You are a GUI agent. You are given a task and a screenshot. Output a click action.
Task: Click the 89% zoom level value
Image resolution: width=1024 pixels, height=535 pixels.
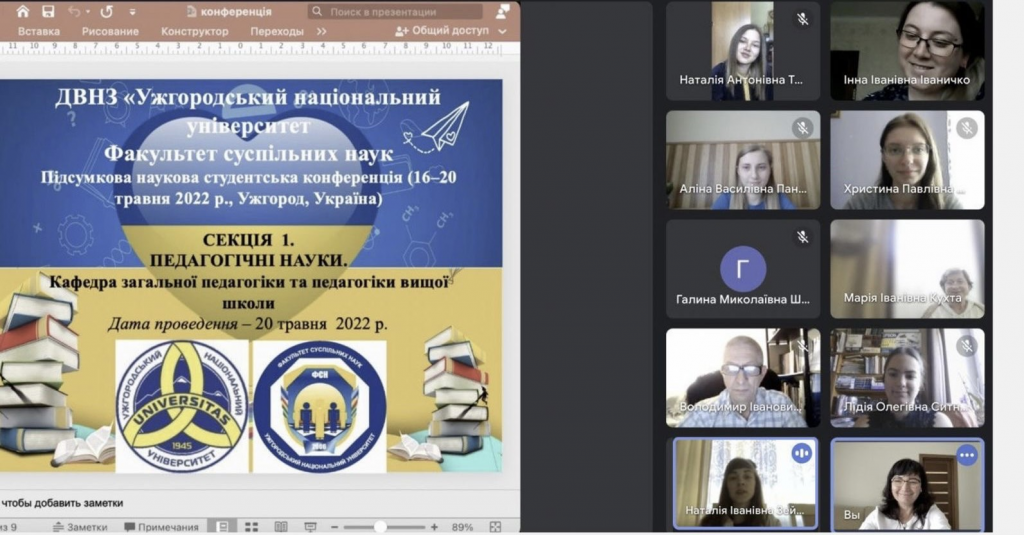coord(462,527)
